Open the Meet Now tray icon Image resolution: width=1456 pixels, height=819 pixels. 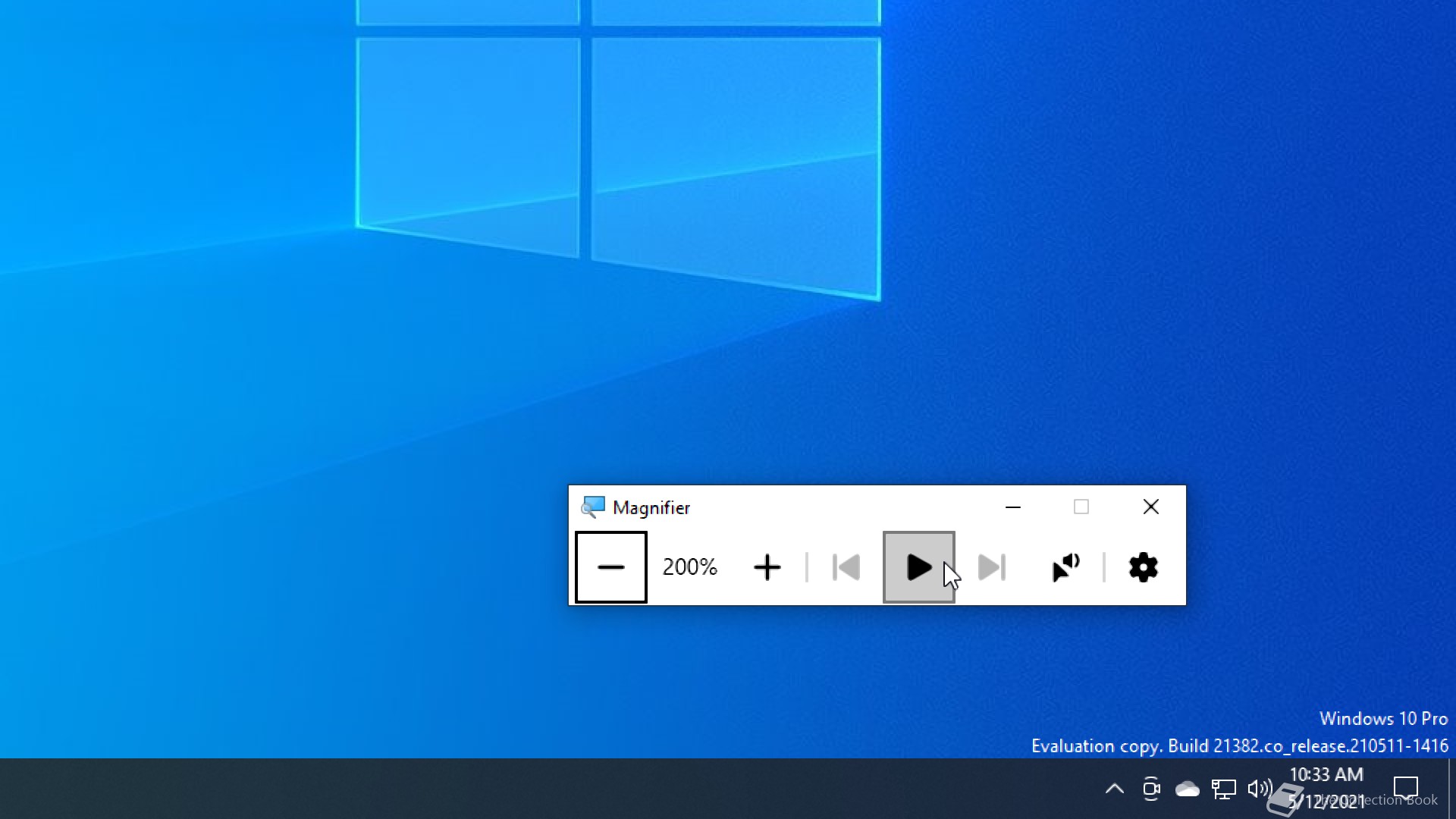pos(1150,789)
